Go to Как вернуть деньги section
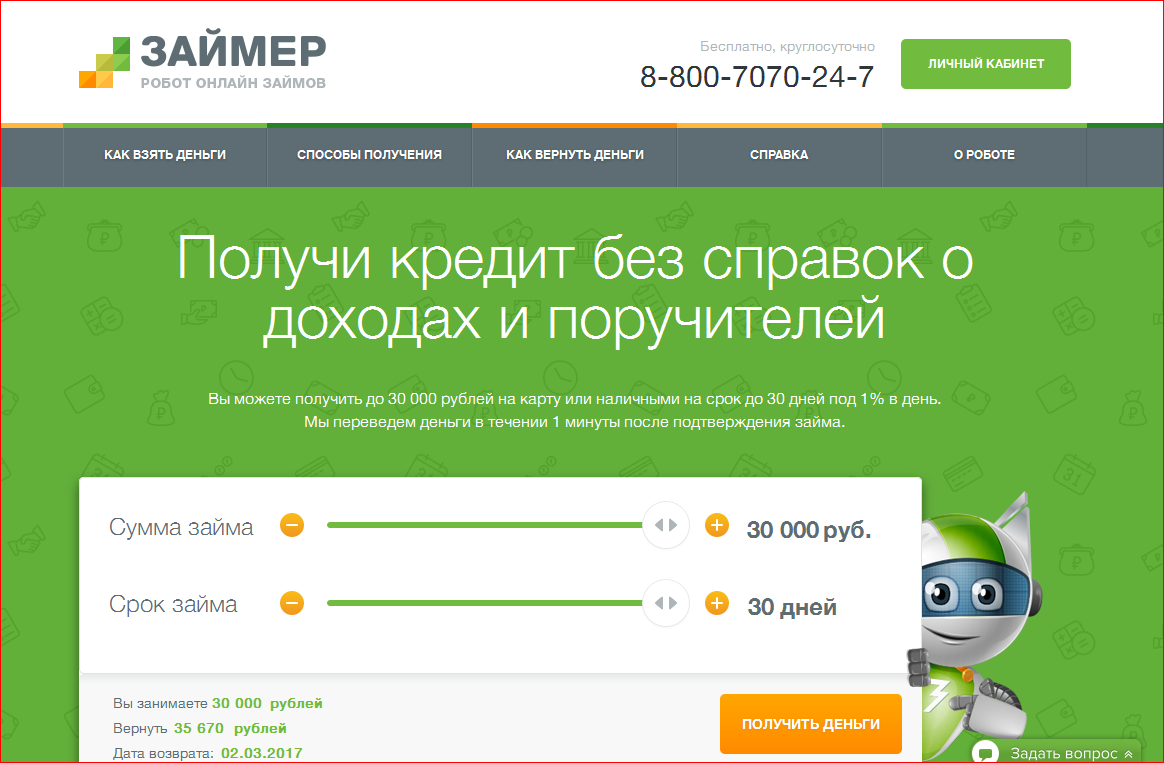Viewport: 1164px width, 763px height. [575, 155]
